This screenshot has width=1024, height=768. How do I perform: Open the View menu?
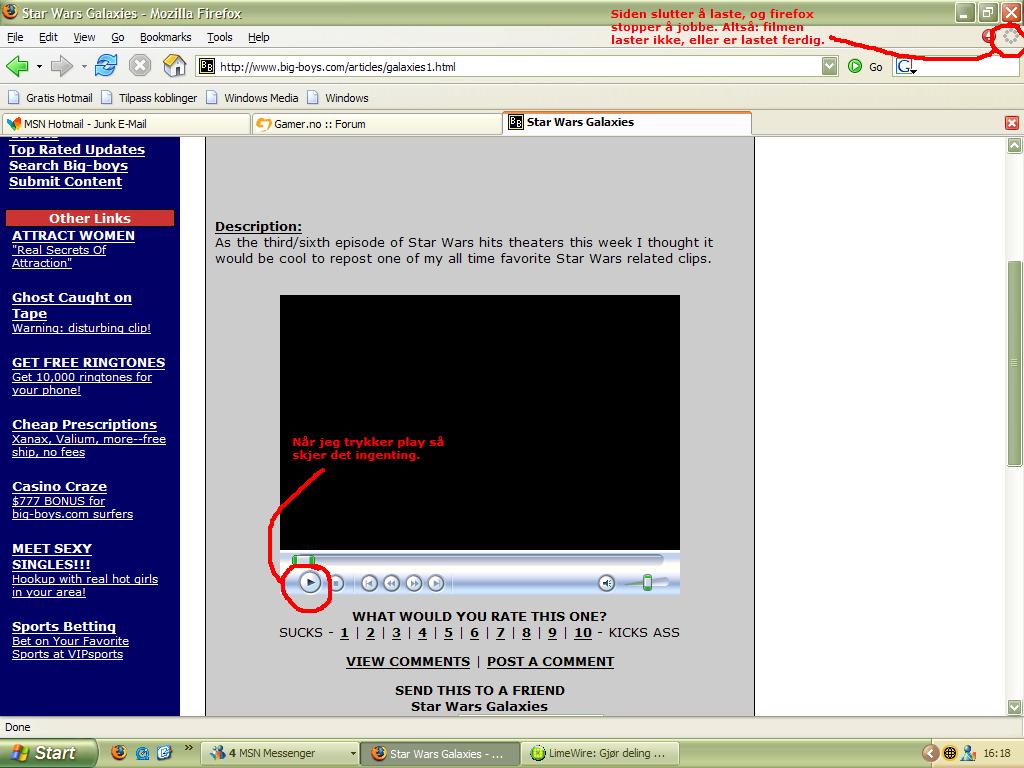click(x=84, y=37)
